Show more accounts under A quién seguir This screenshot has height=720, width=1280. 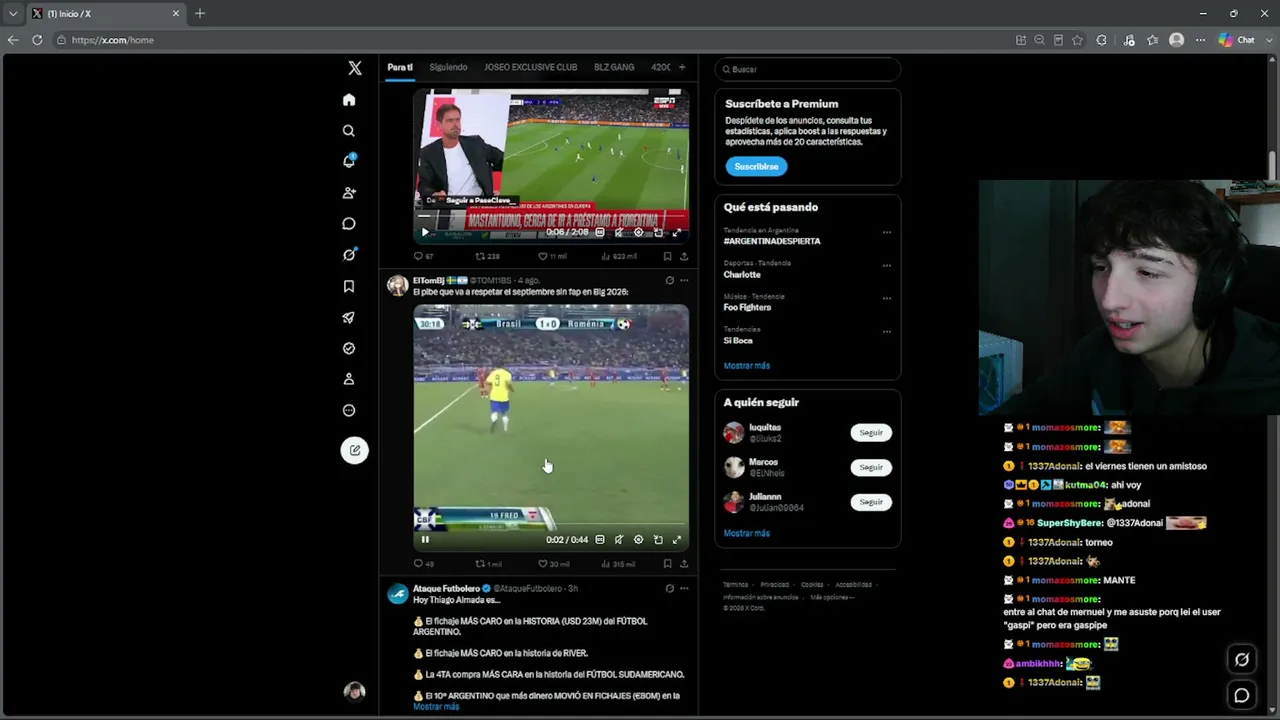pos(747,533)
